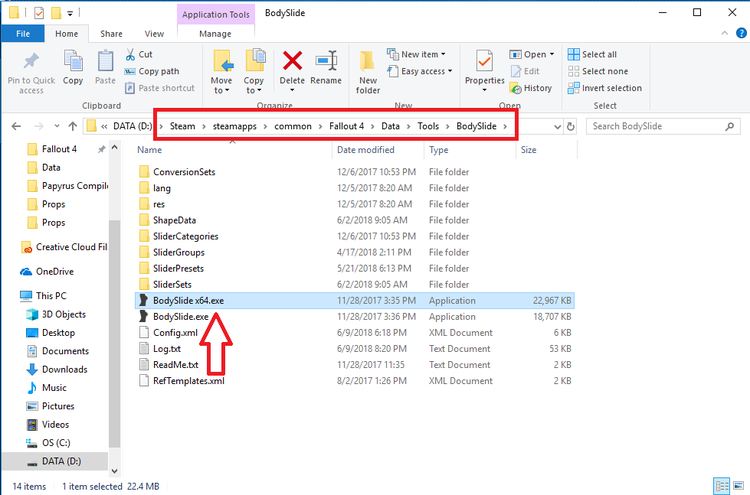Click the Rename icon
750x495 pixels.
click(x=326, y=61)
